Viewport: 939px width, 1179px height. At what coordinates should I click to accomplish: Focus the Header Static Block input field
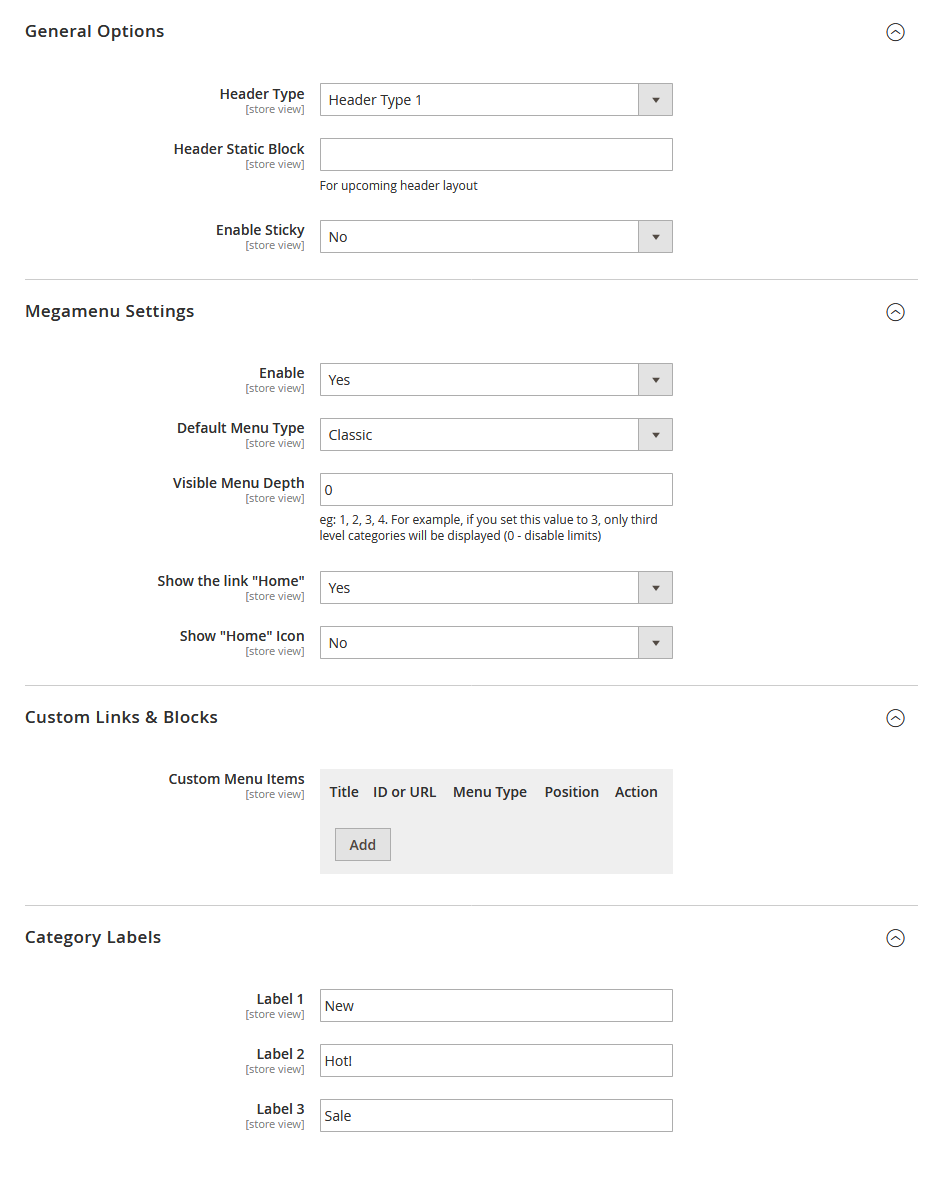(x=495, y=154)
